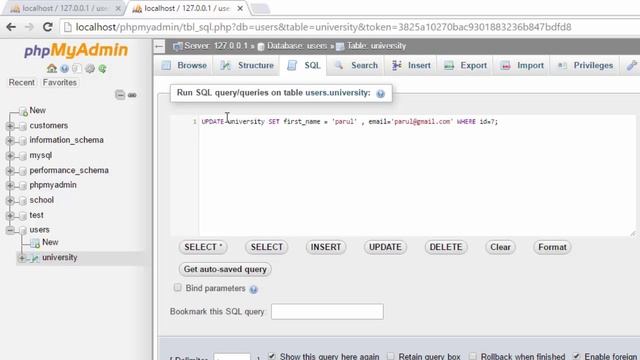This screenshot has height=360, width=640.
Task: Collapse the users database node
Action: pos(10,230)
